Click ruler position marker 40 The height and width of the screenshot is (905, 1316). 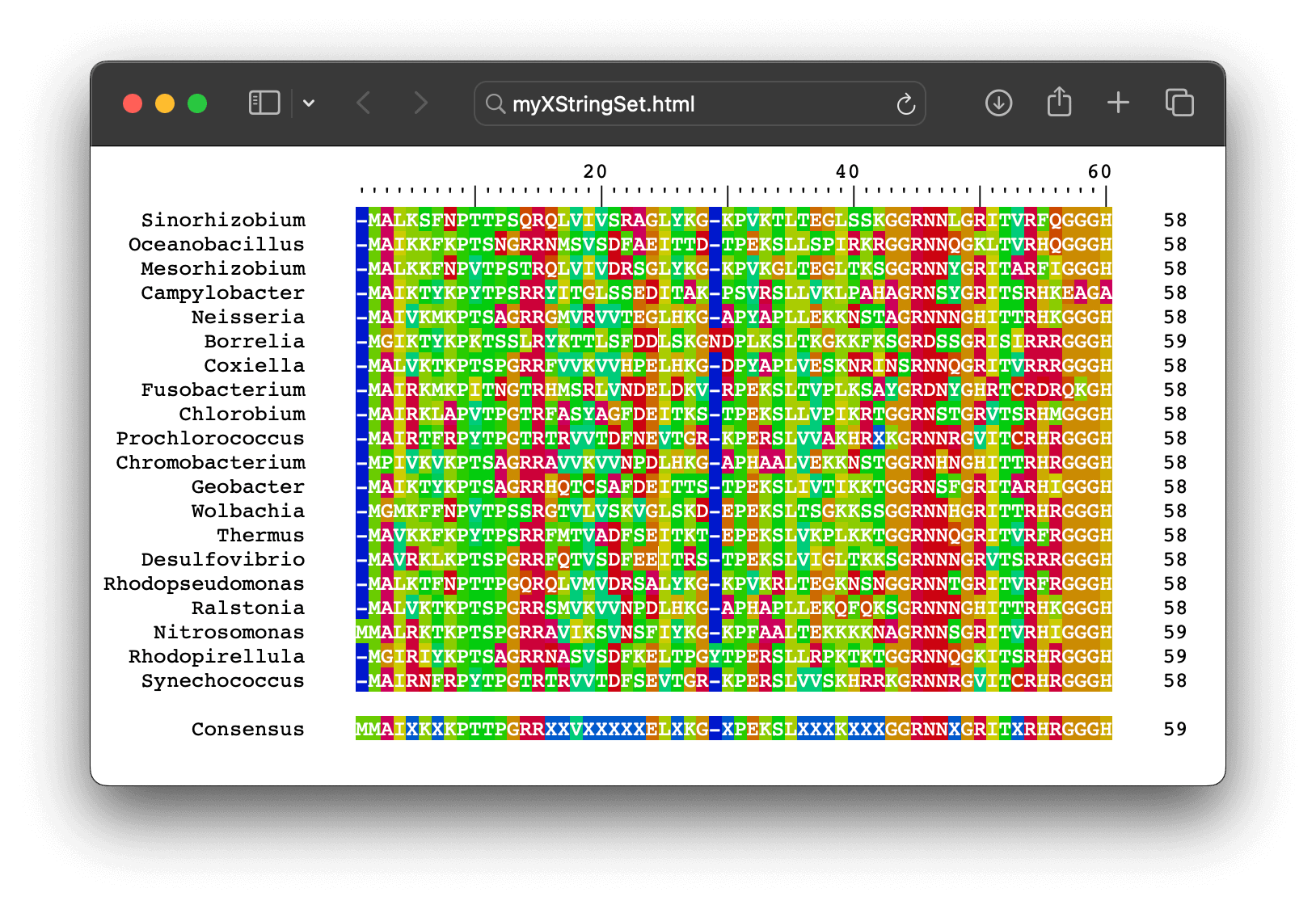847,171
